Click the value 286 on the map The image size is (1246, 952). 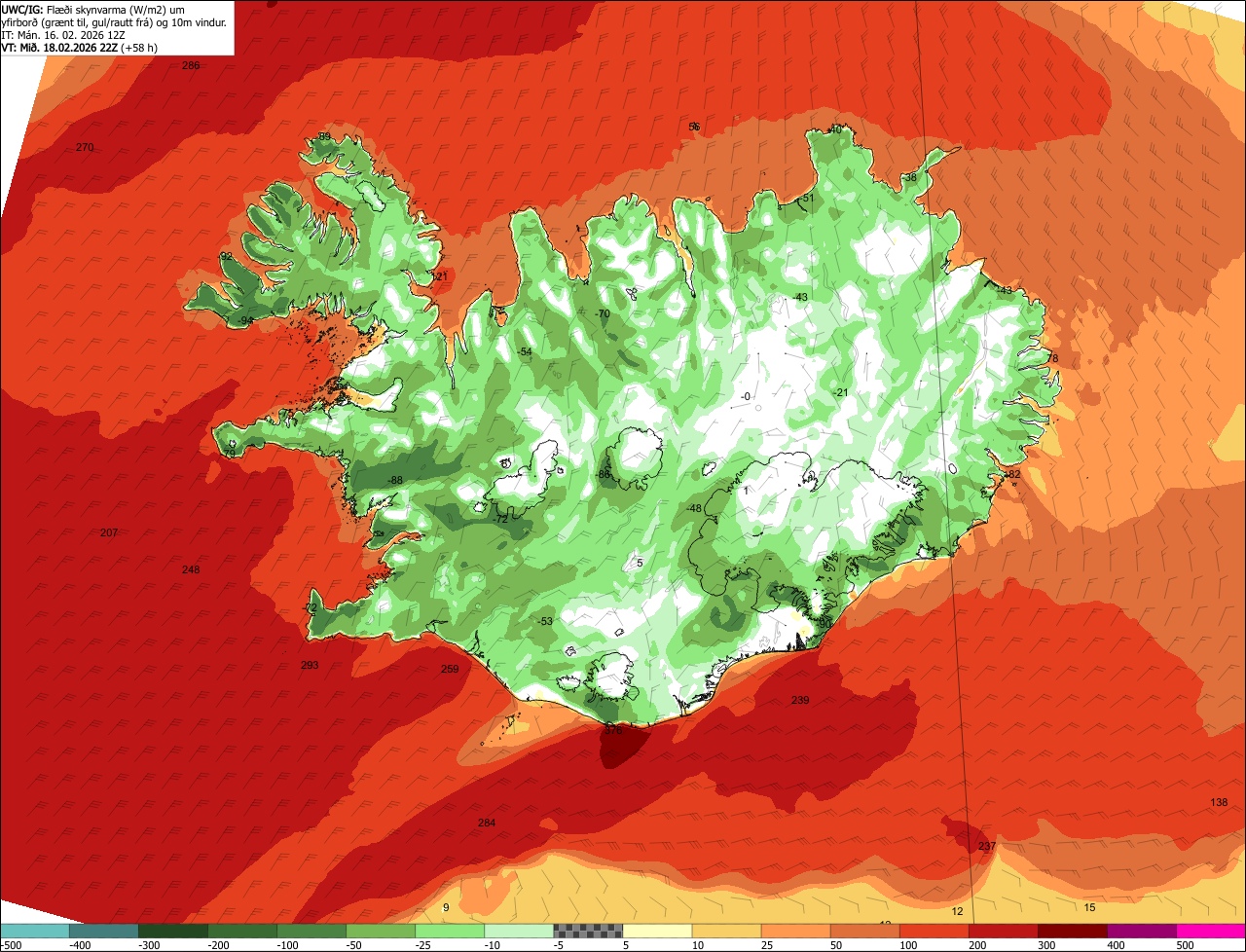coord(191,65)
